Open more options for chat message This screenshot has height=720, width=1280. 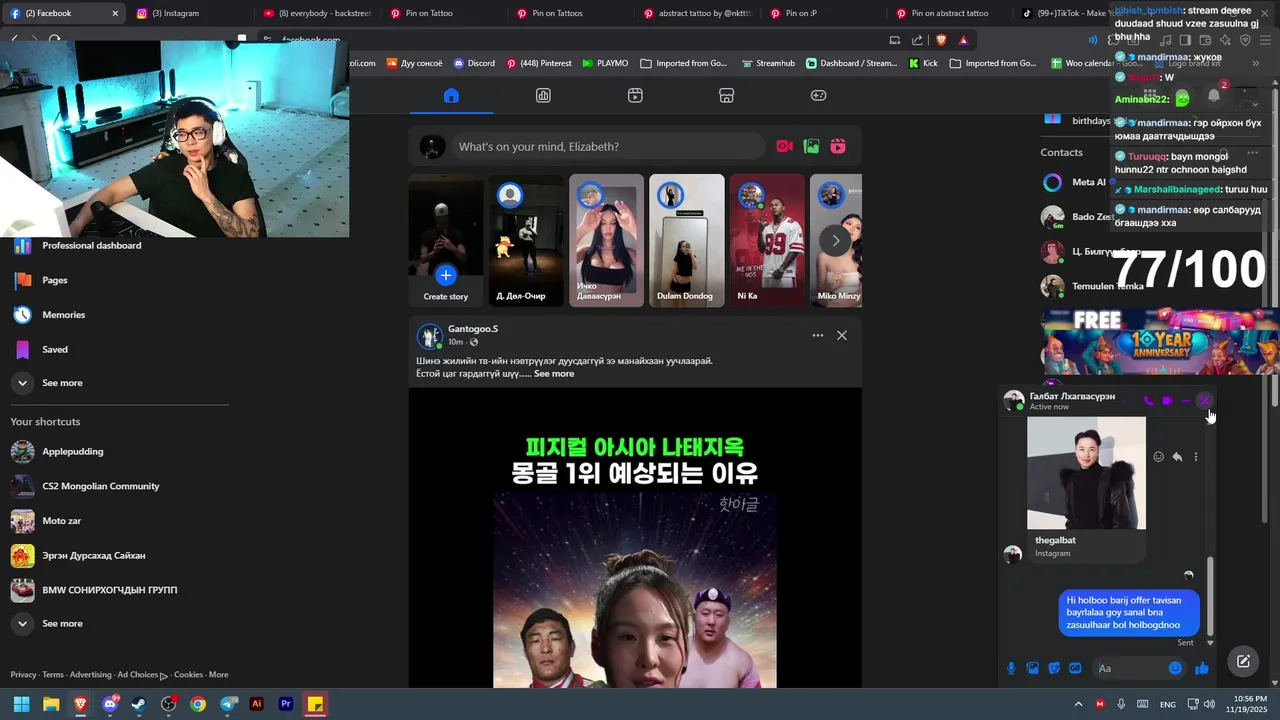pyautogui.click(x=1195, y=457)
